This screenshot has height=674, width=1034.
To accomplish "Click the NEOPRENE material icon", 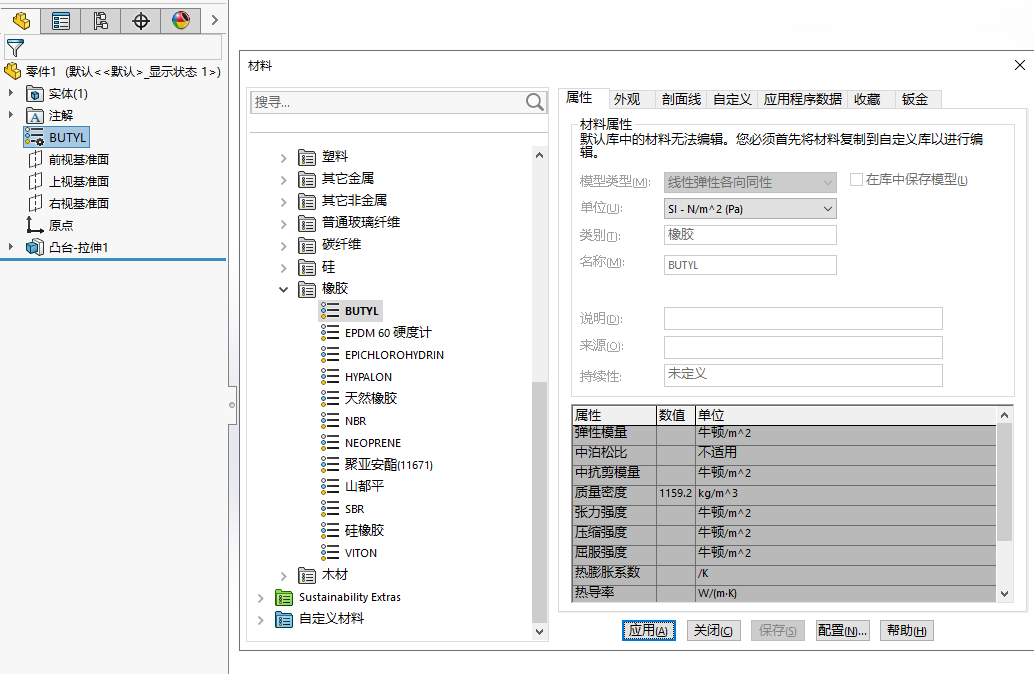I will [x=330, y=443].
